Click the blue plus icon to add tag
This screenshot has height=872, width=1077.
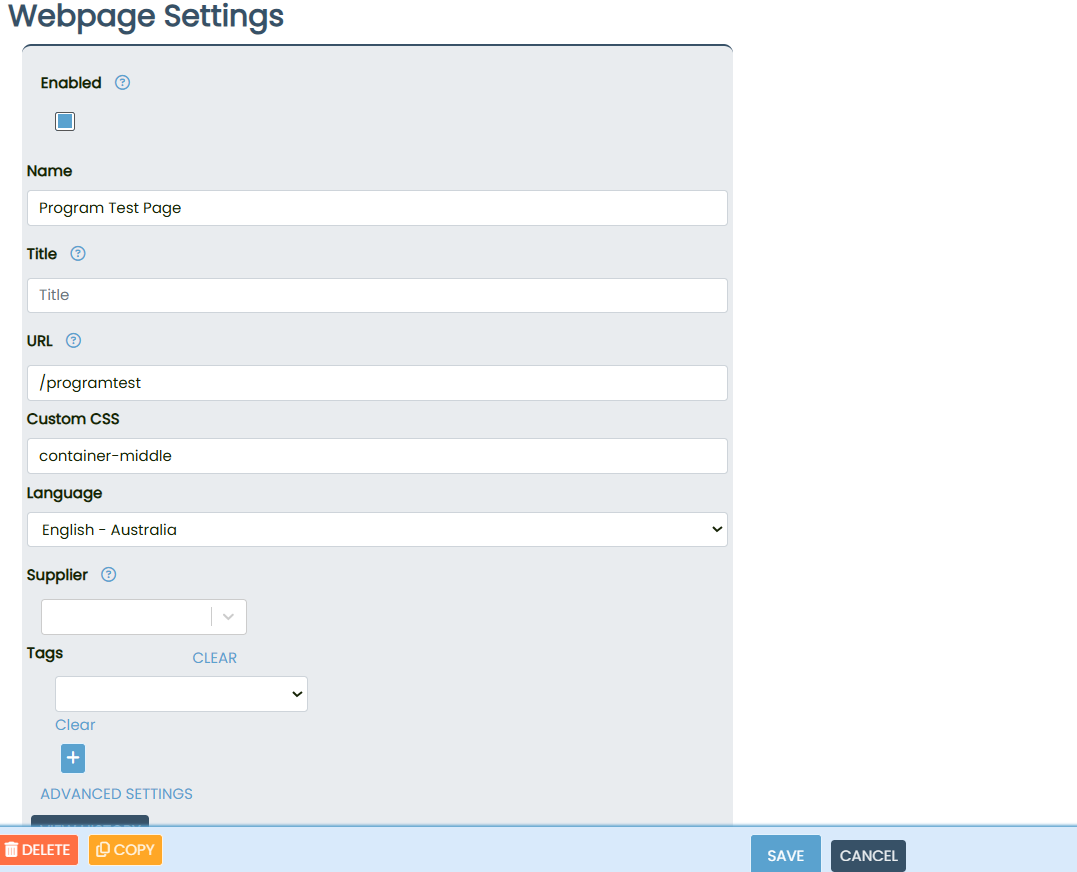pos(73,758)
